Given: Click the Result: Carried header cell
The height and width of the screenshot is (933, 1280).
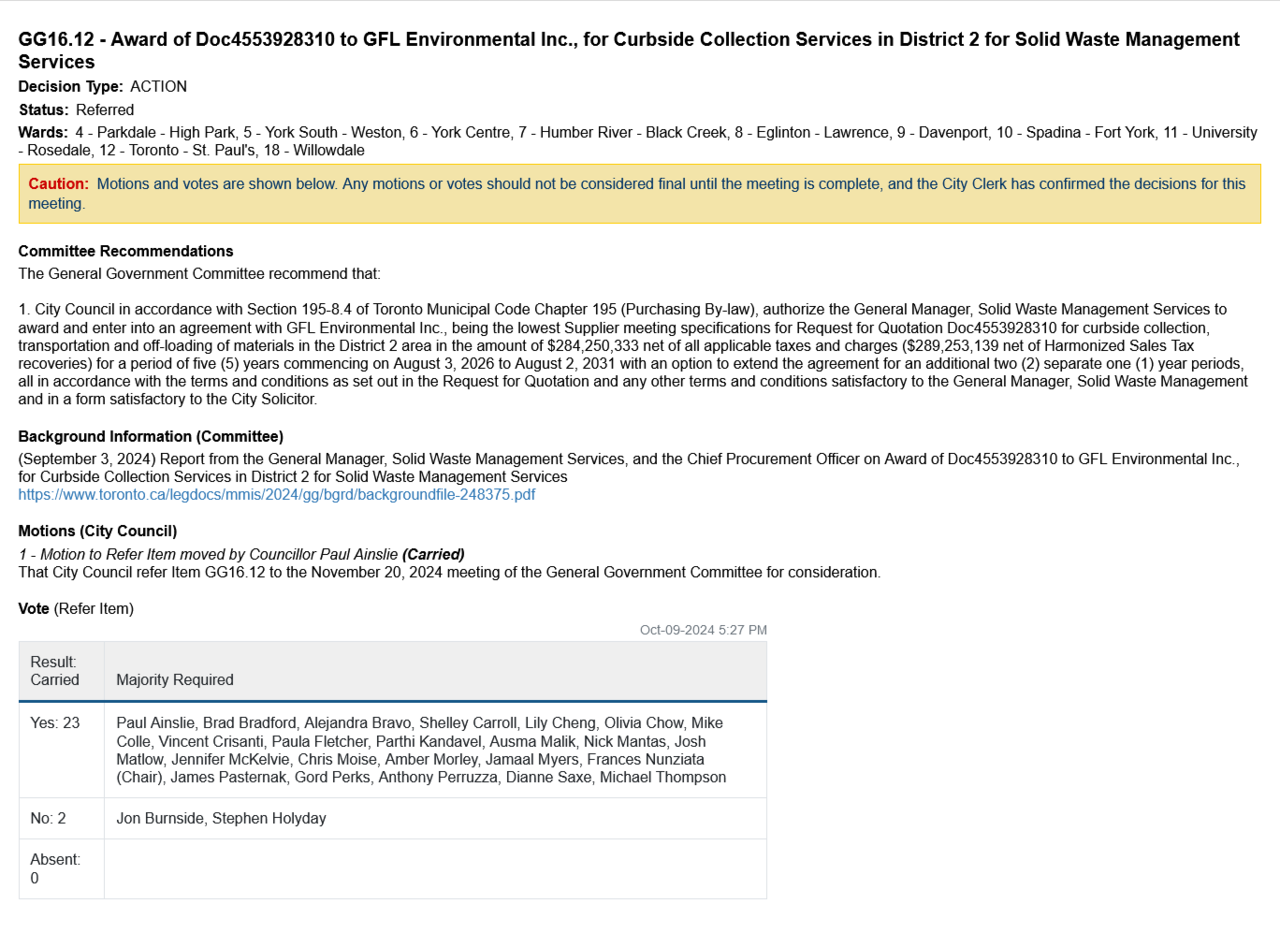Looking at the screenshot, I should (x=55, y=671).
